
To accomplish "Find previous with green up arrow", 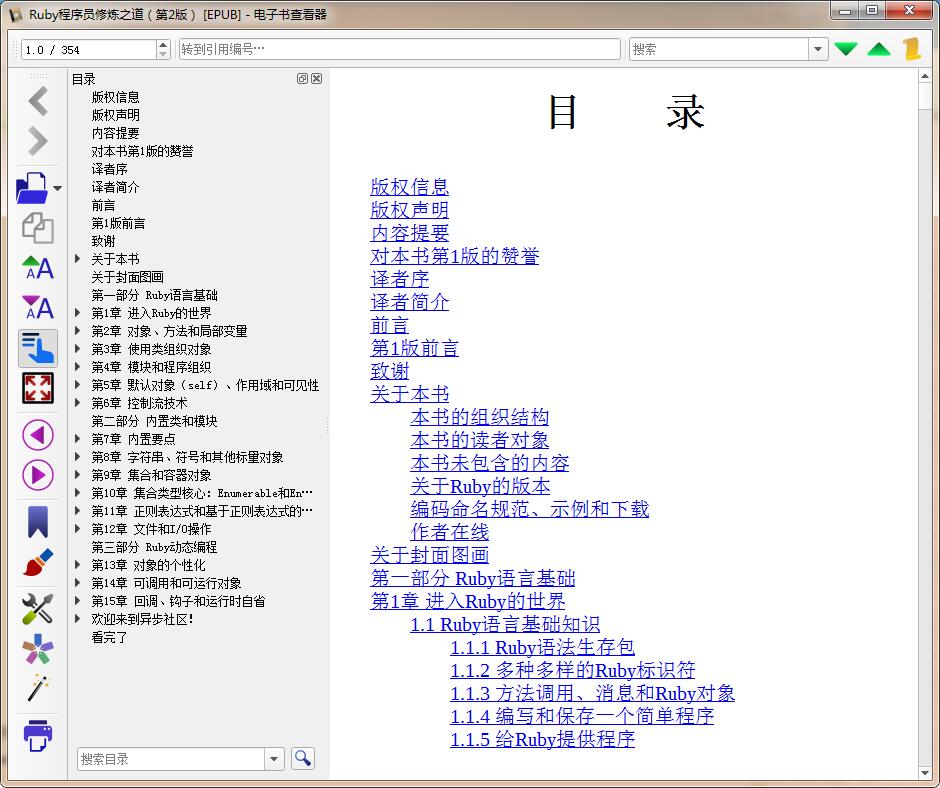I will (x=879, y=49).
